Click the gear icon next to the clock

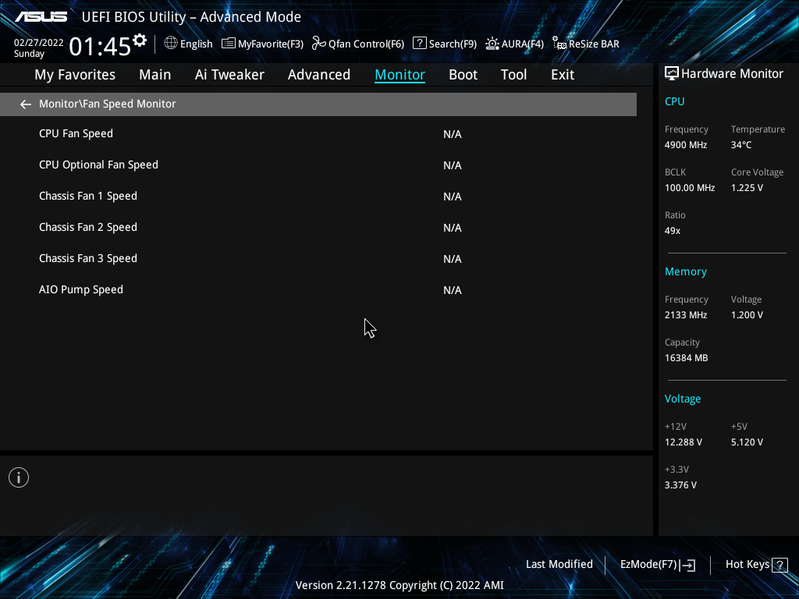(140, 40)
